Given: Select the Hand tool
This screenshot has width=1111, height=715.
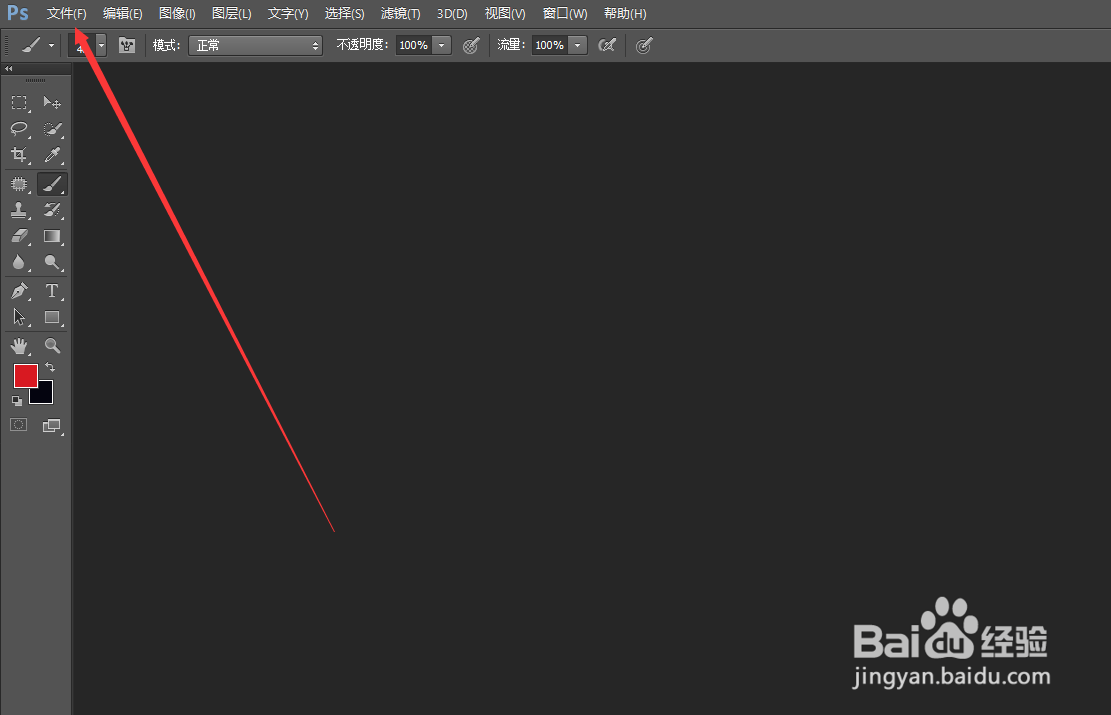Looking at the screenshot, I should click(19, 346).
